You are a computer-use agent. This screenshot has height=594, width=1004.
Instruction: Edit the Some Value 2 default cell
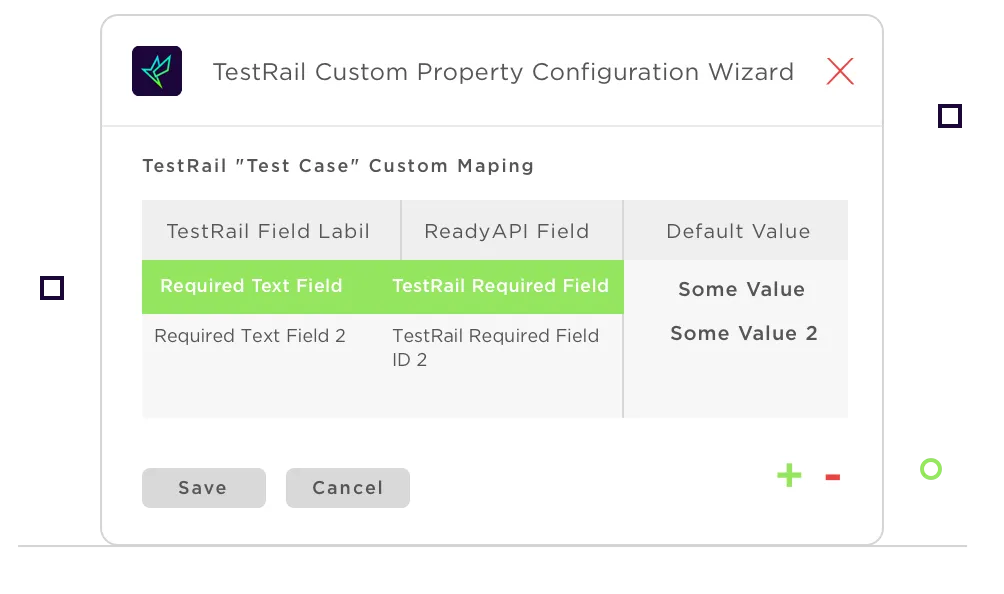pos(744,334)
